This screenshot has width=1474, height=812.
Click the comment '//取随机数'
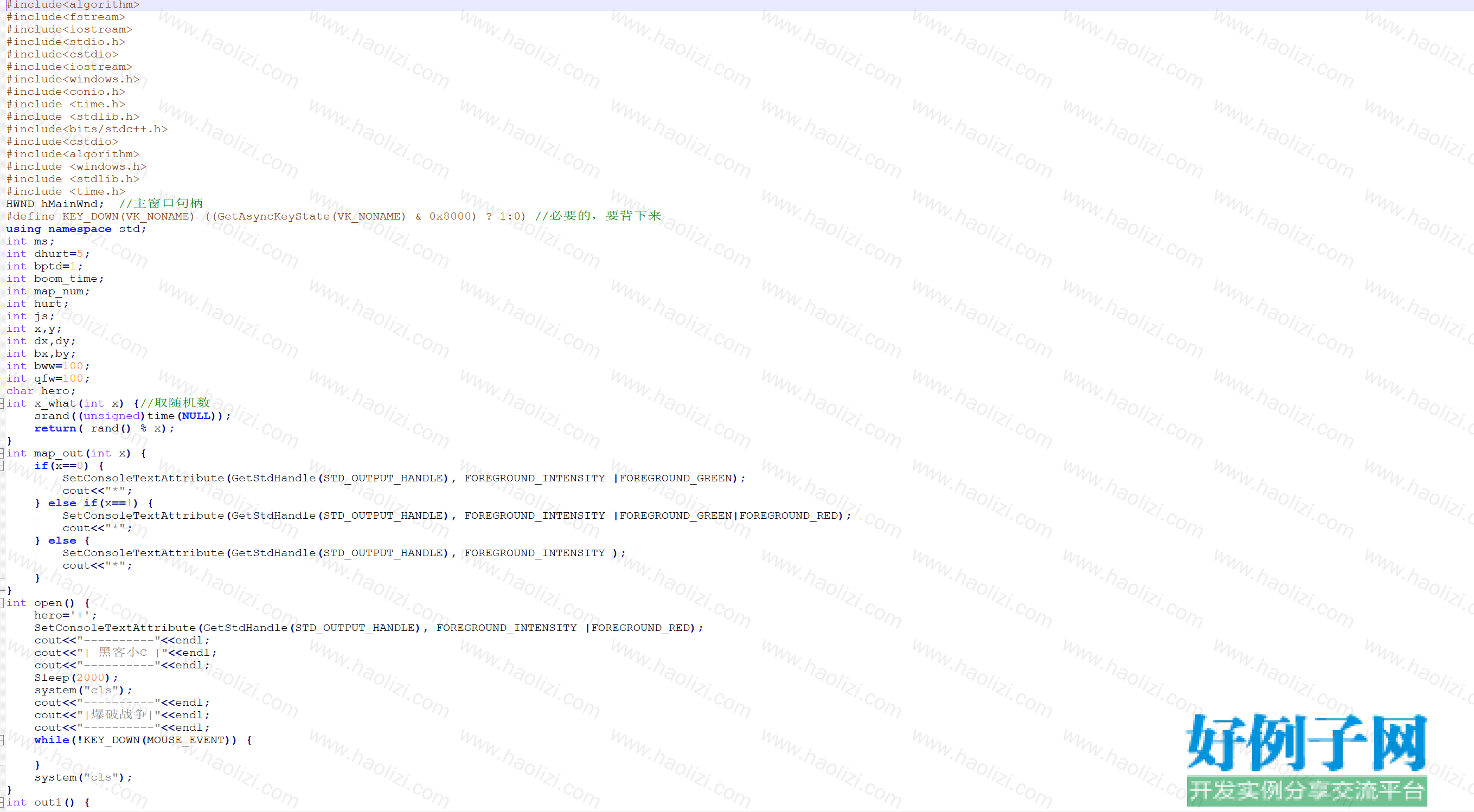[x=175, y=403]
